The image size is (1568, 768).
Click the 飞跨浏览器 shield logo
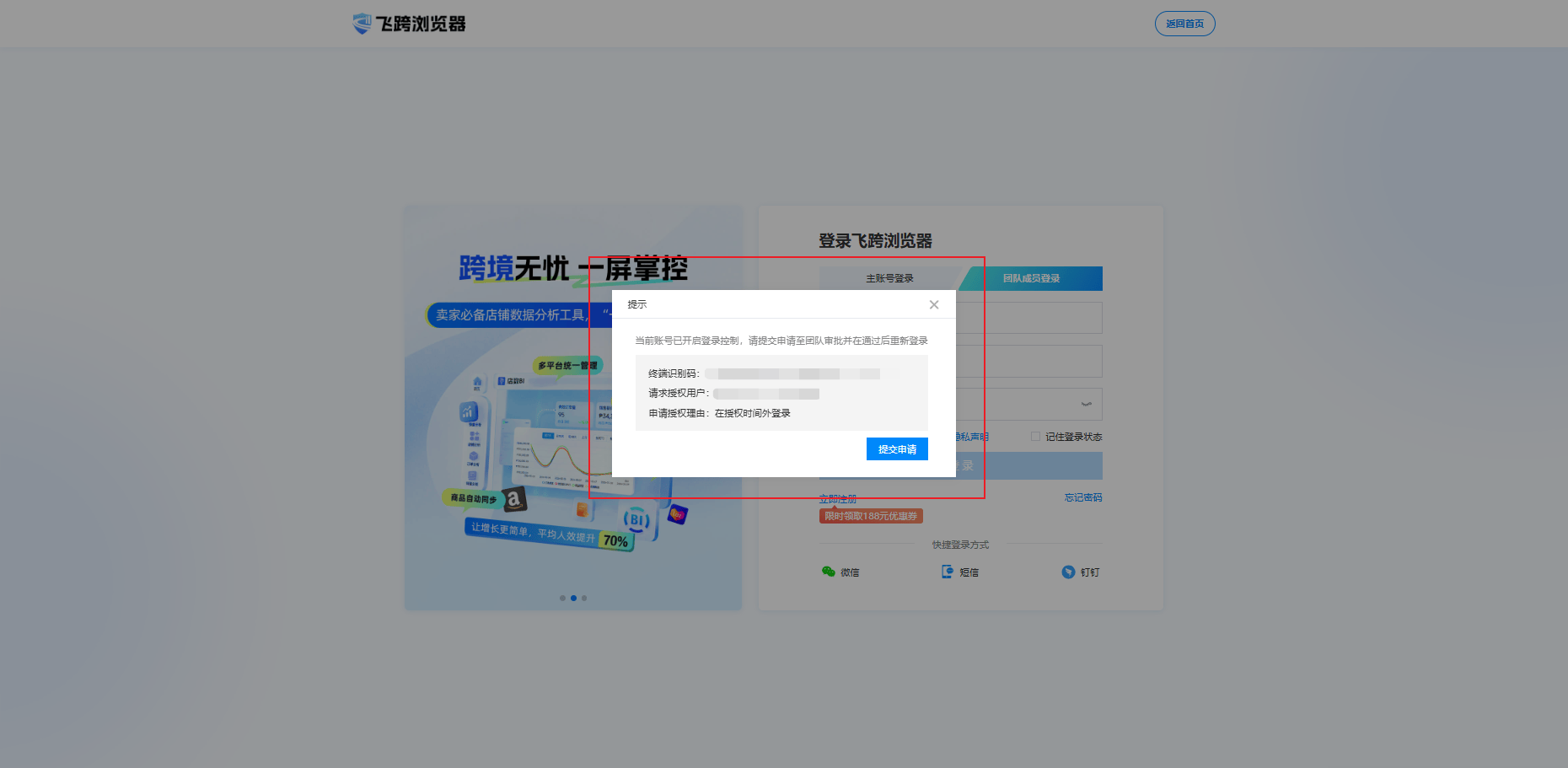pos(362,24)
